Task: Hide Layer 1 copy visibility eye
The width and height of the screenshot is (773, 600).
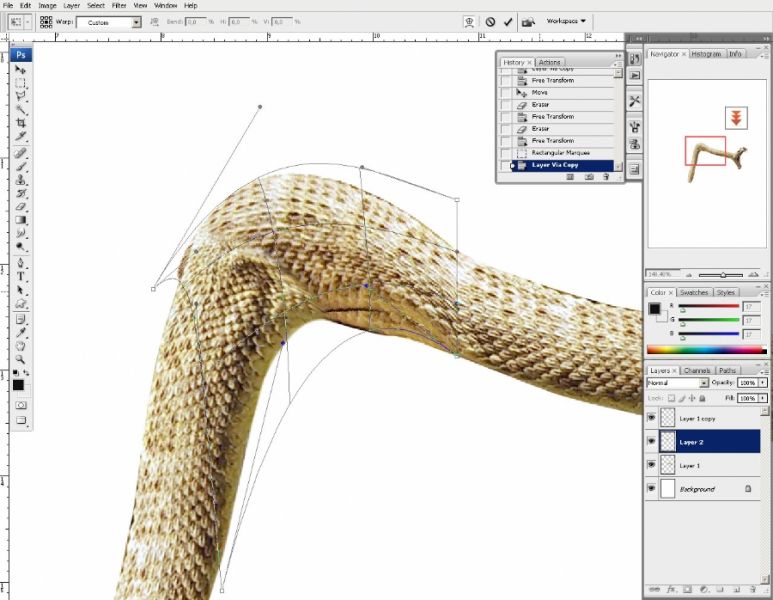Action: pos(651,418)
